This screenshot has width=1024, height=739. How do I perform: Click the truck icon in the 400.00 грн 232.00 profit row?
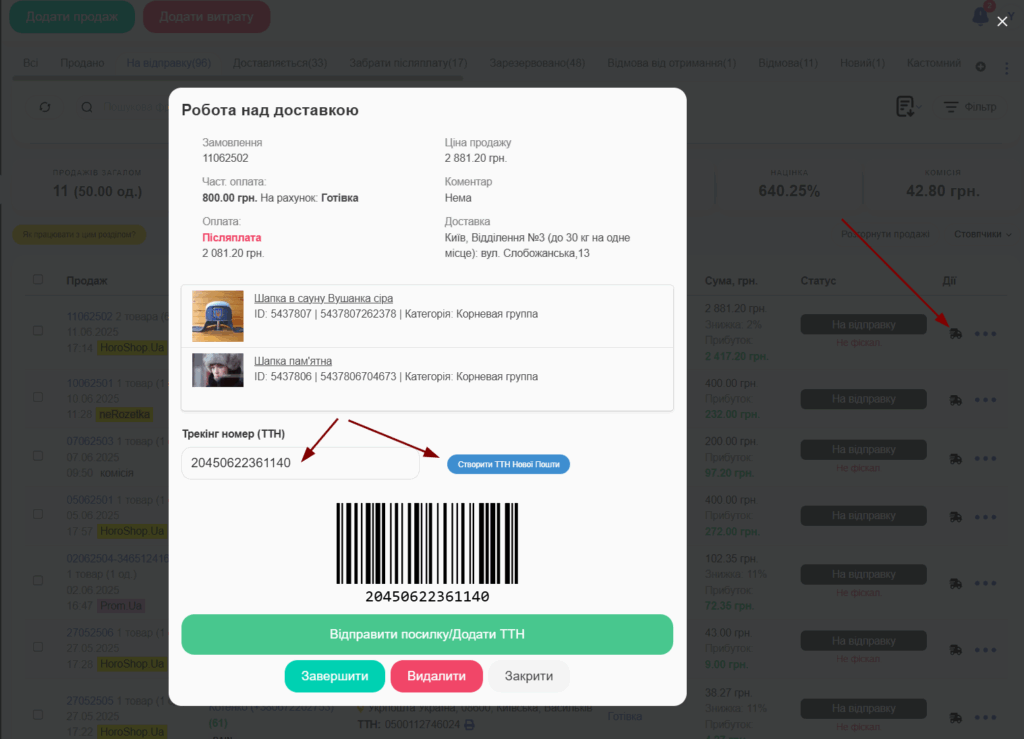pyautogui.click(x=955, y=400)
